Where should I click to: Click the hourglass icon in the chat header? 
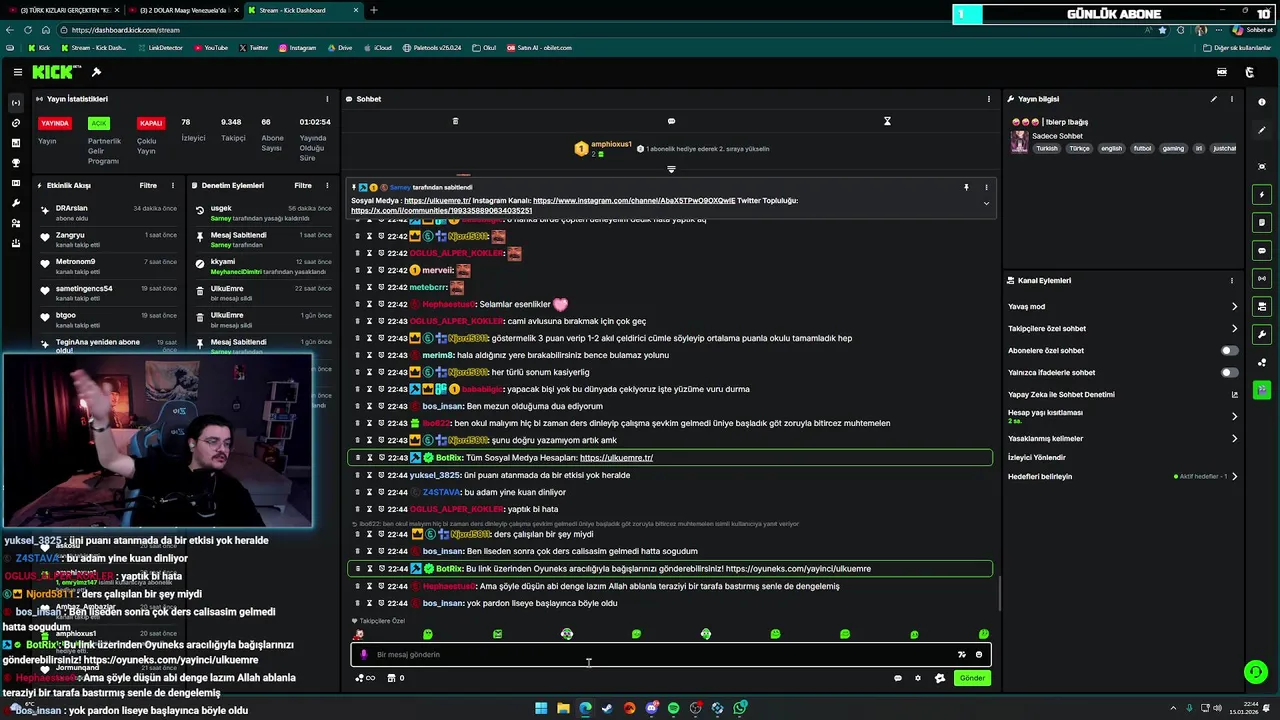(887, 121)
